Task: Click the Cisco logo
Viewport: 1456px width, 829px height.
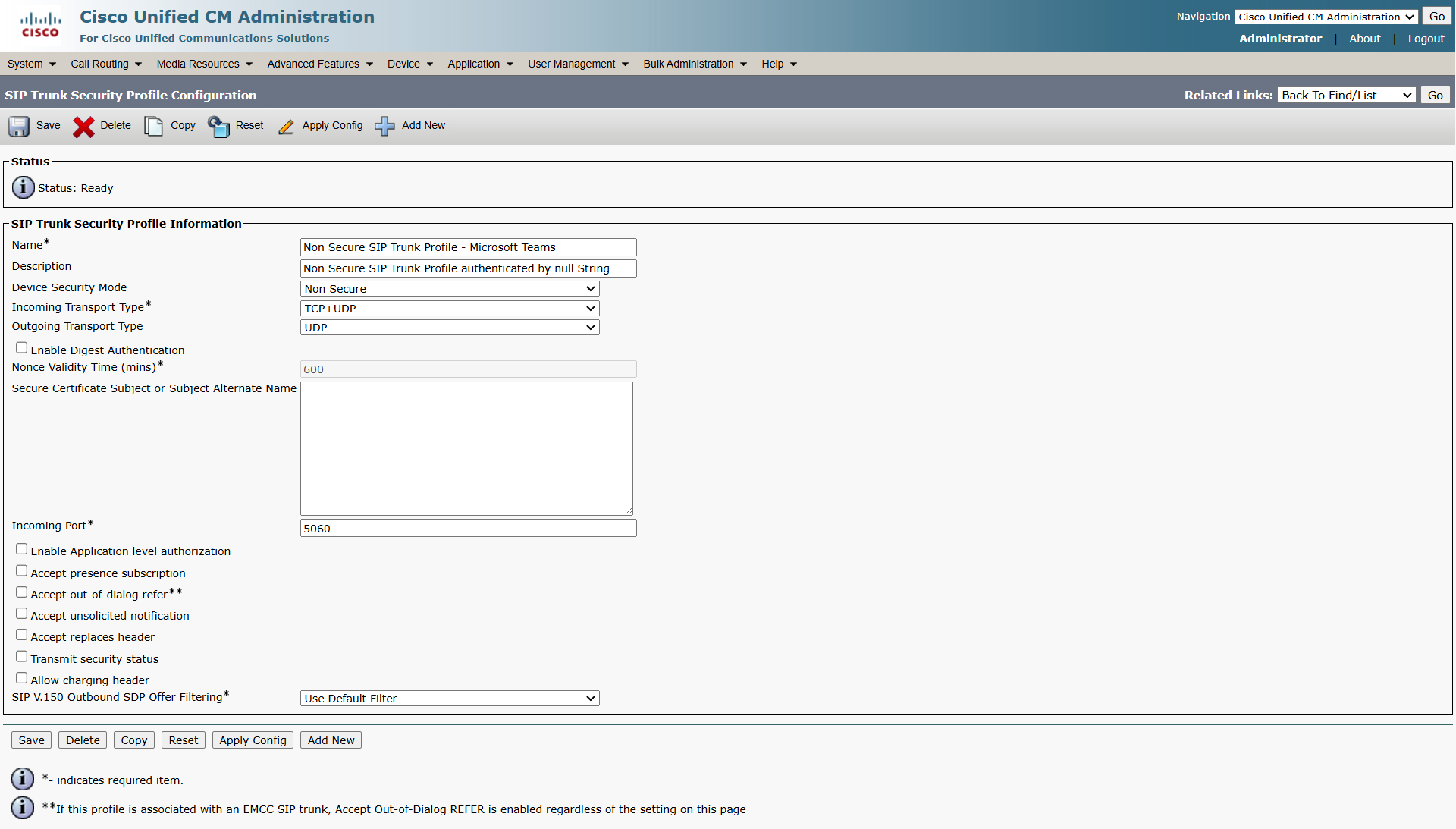Action: [40, 25]
